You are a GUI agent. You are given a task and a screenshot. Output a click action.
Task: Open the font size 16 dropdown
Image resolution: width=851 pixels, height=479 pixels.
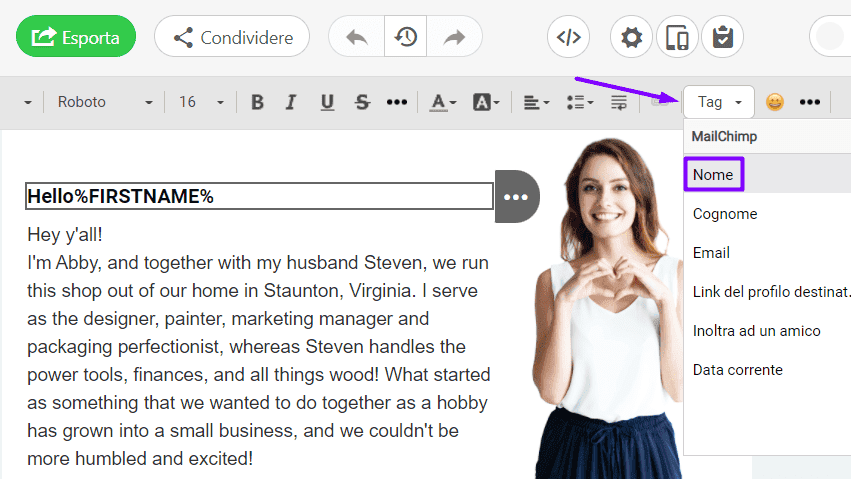(201, 102)
